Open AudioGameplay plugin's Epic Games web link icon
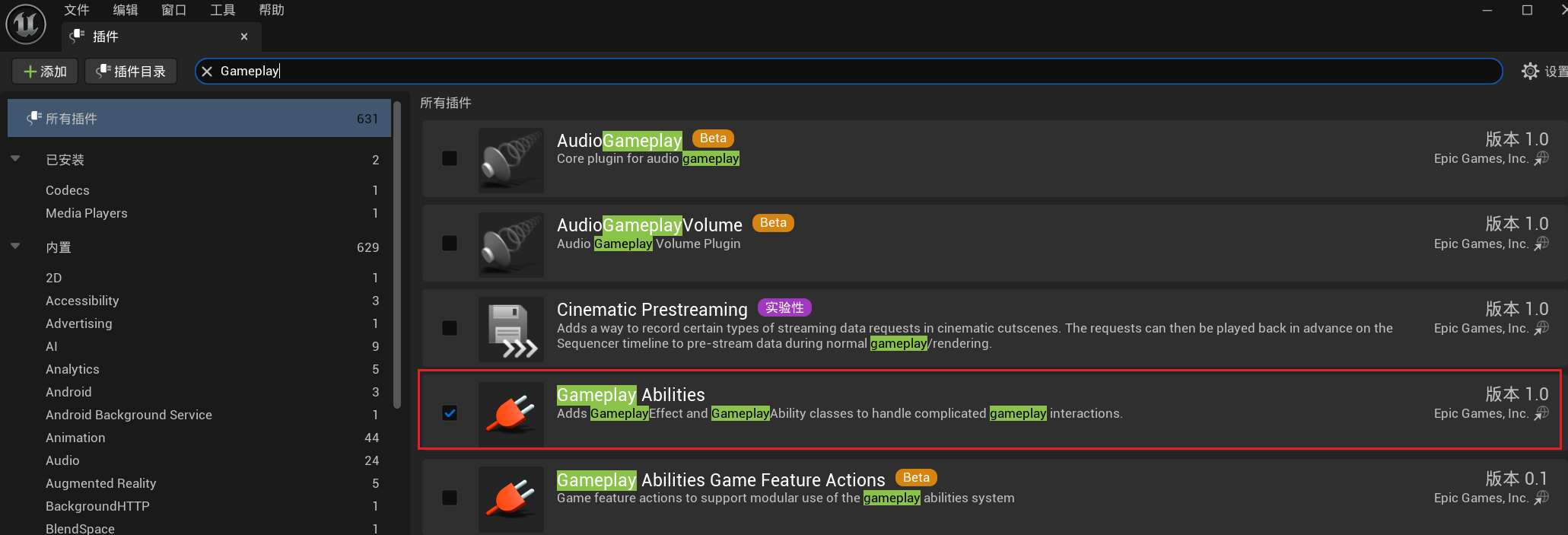1568x535 pixels. tap(1541, 158)
